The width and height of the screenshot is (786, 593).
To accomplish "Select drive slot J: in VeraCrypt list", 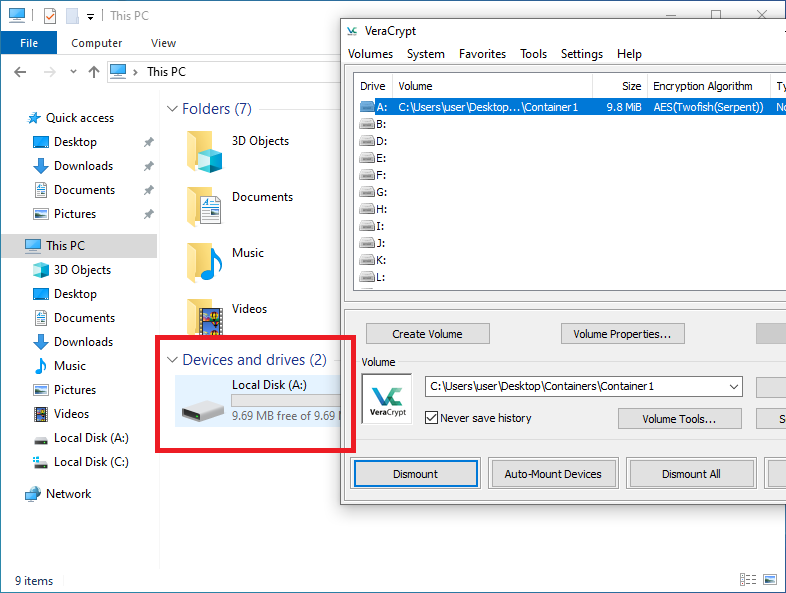I will (372, 243).
